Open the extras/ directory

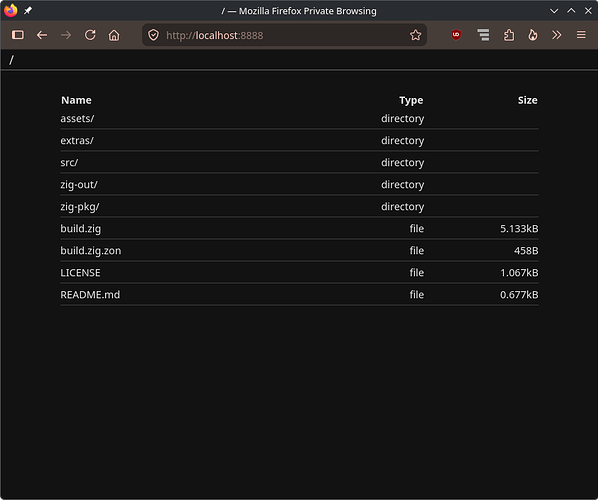[77, 141]
